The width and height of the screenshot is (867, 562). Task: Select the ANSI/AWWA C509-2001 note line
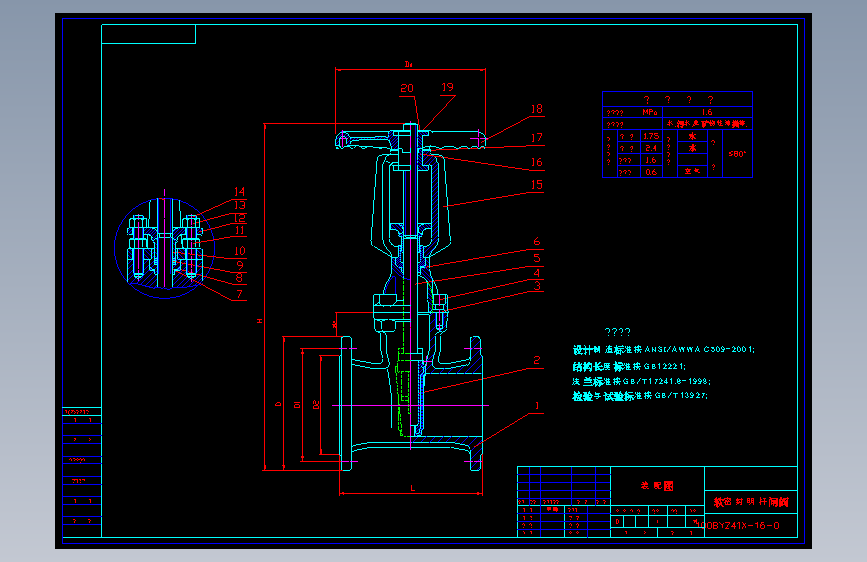click(664, 350)
